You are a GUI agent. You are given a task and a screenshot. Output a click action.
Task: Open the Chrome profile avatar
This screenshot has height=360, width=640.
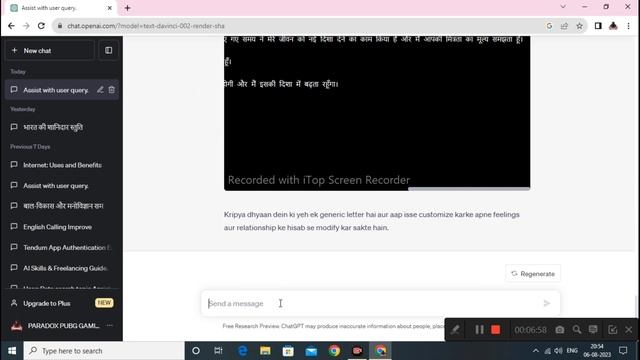point(613,26)
